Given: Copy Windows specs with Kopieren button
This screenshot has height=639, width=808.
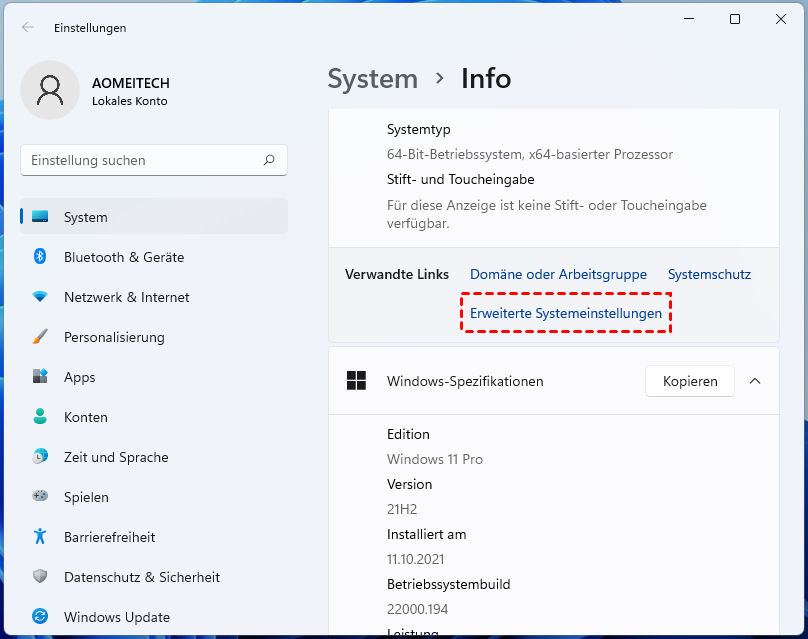Looking at the screenshot, I should pyautogui.click(x=690, y=381).
